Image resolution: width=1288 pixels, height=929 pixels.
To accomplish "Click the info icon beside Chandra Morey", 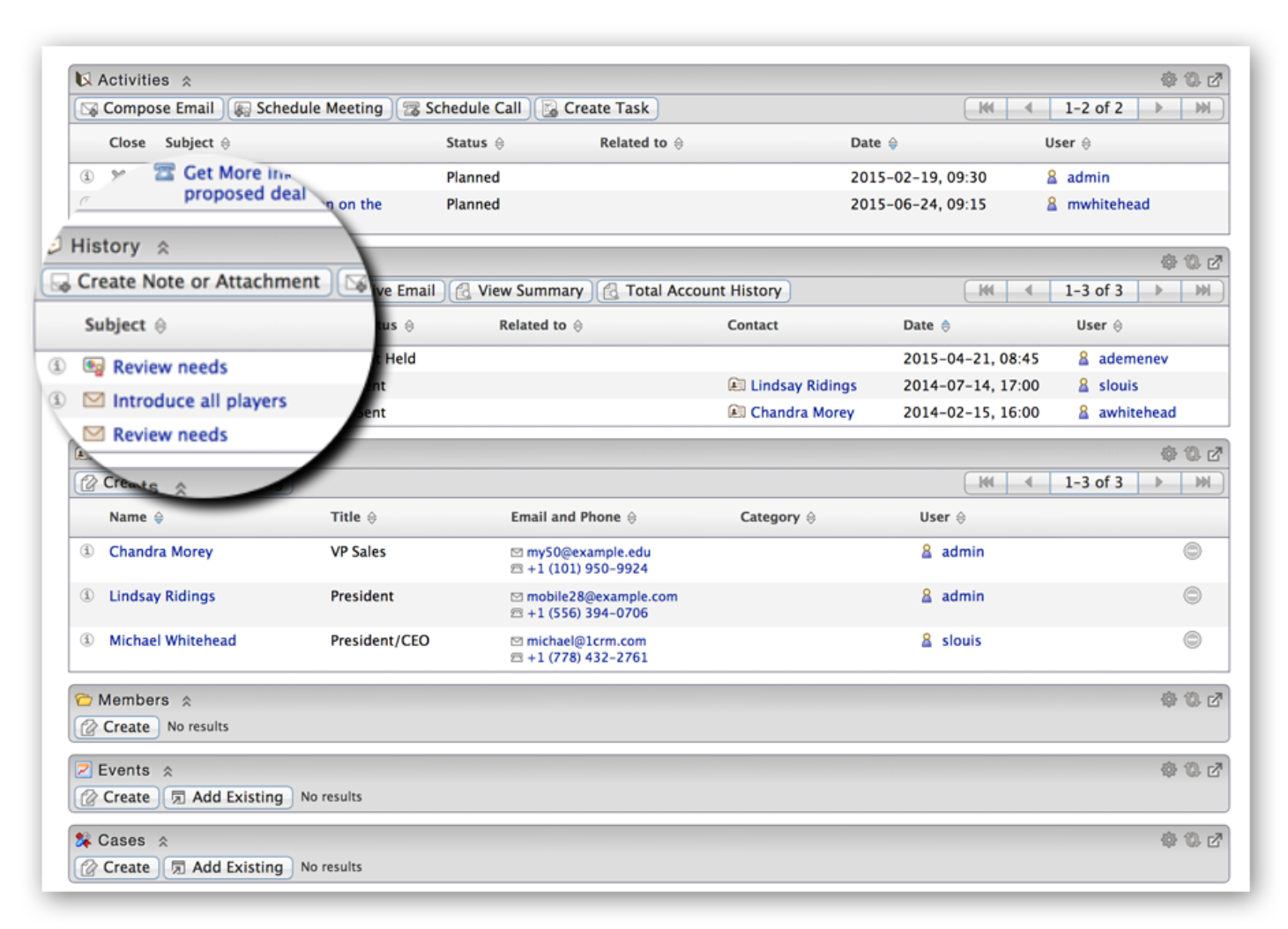I will tap(87, 551).
